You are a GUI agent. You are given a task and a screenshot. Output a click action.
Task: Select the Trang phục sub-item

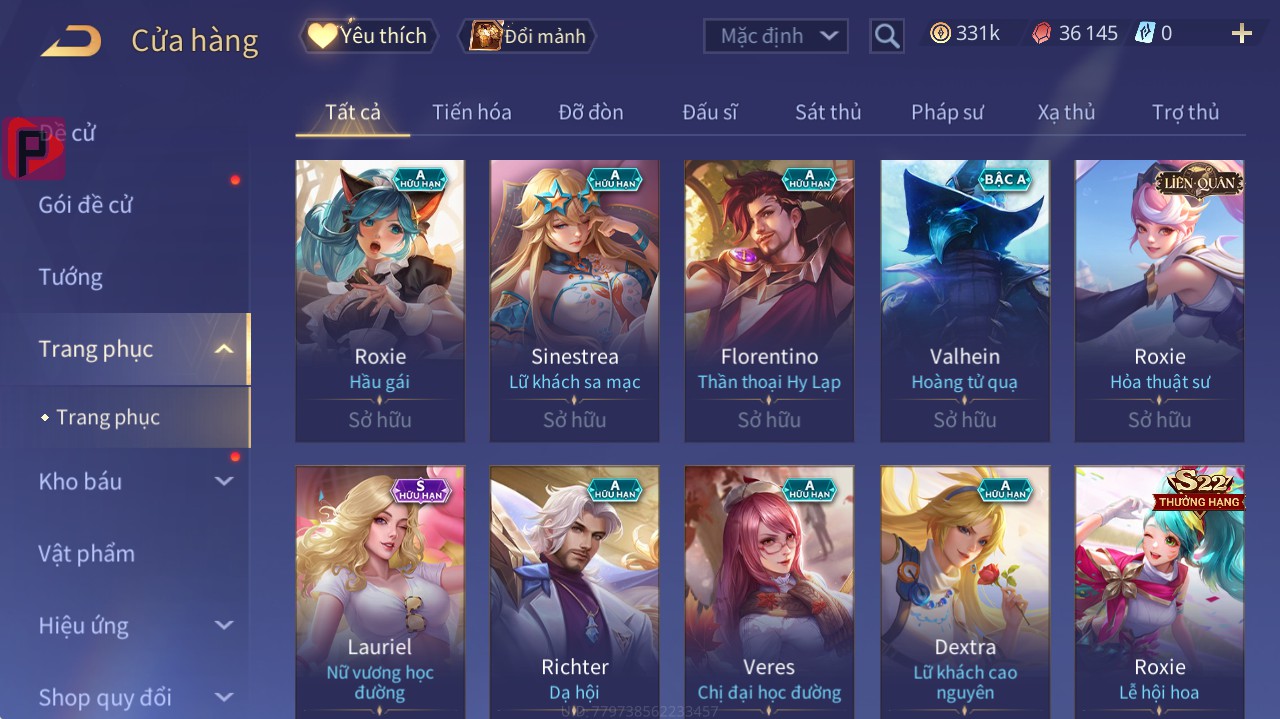click(108, 417)
